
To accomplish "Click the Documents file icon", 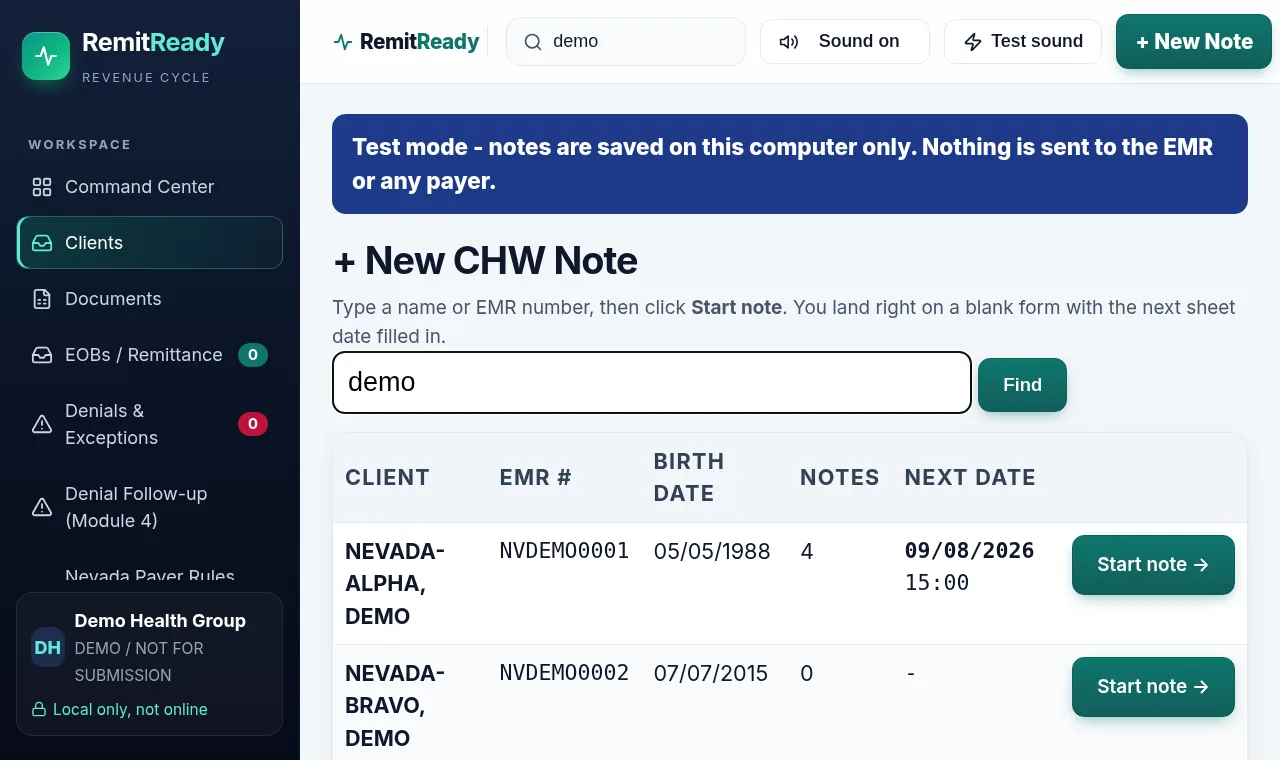I will tap(42, 299).
